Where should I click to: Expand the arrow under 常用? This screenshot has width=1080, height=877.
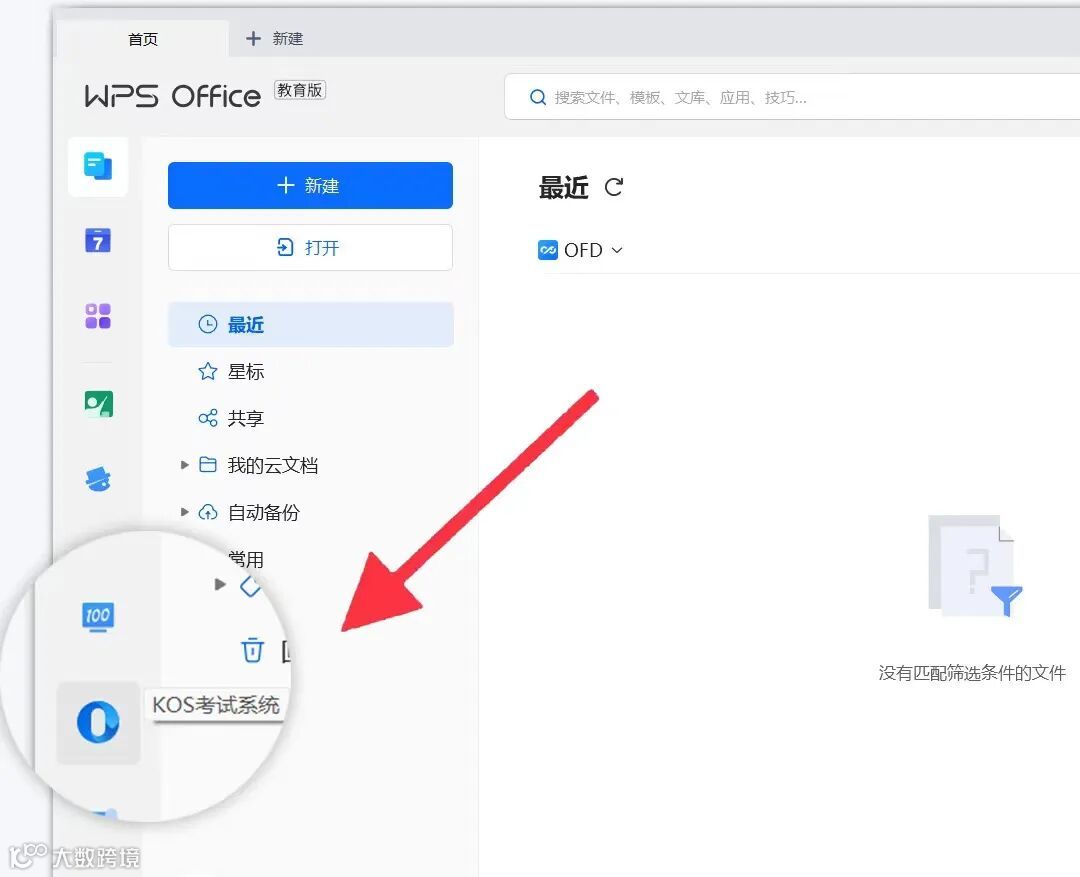(x=220, y=584)
